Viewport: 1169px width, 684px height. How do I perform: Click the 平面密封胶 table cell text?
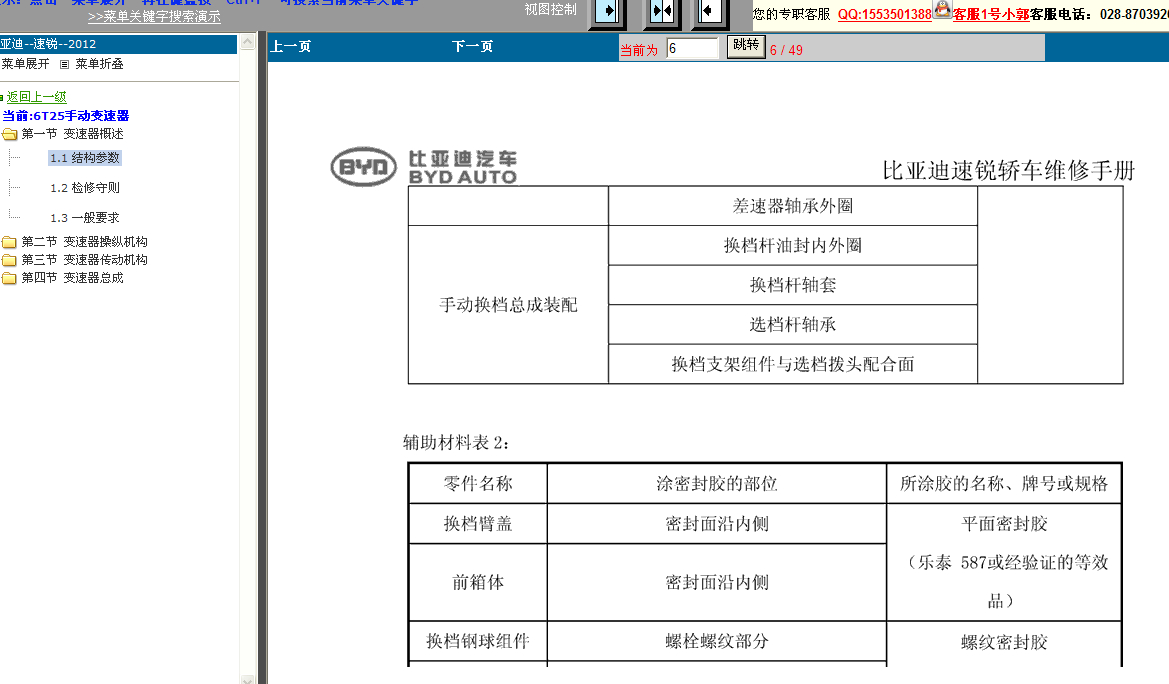[1004, 524]
